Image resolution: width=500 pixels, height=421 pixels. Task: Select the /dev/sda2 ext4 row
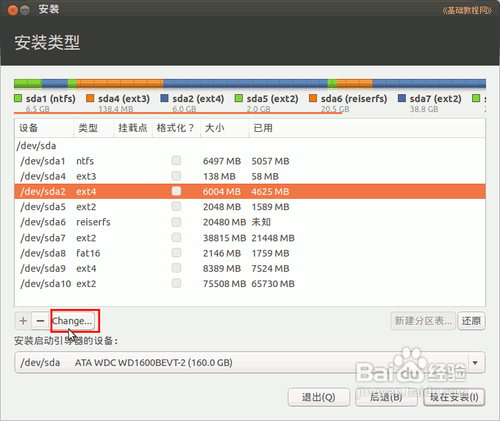[x=250, y=191]
